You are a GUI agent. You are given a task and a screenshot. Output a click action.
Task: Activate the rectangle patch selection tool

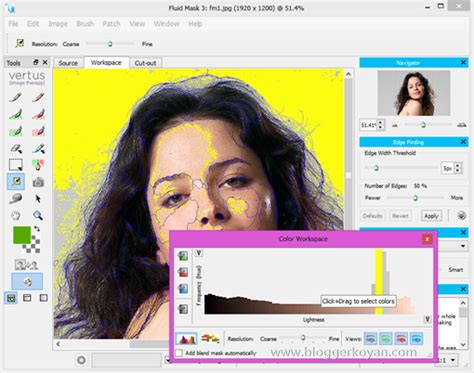16,165
